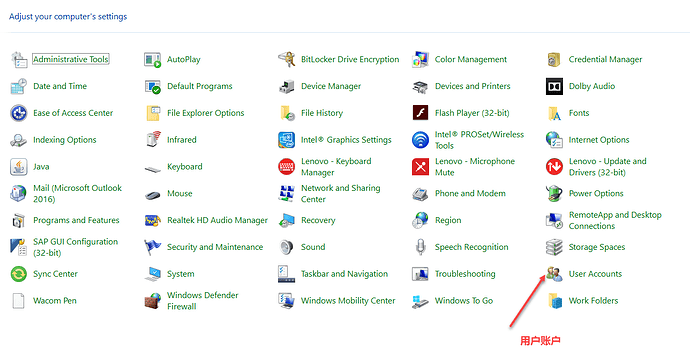Click Network and Sharing Center icon
The height and width of the screenshot is (362, 690).
pos(287,194)
